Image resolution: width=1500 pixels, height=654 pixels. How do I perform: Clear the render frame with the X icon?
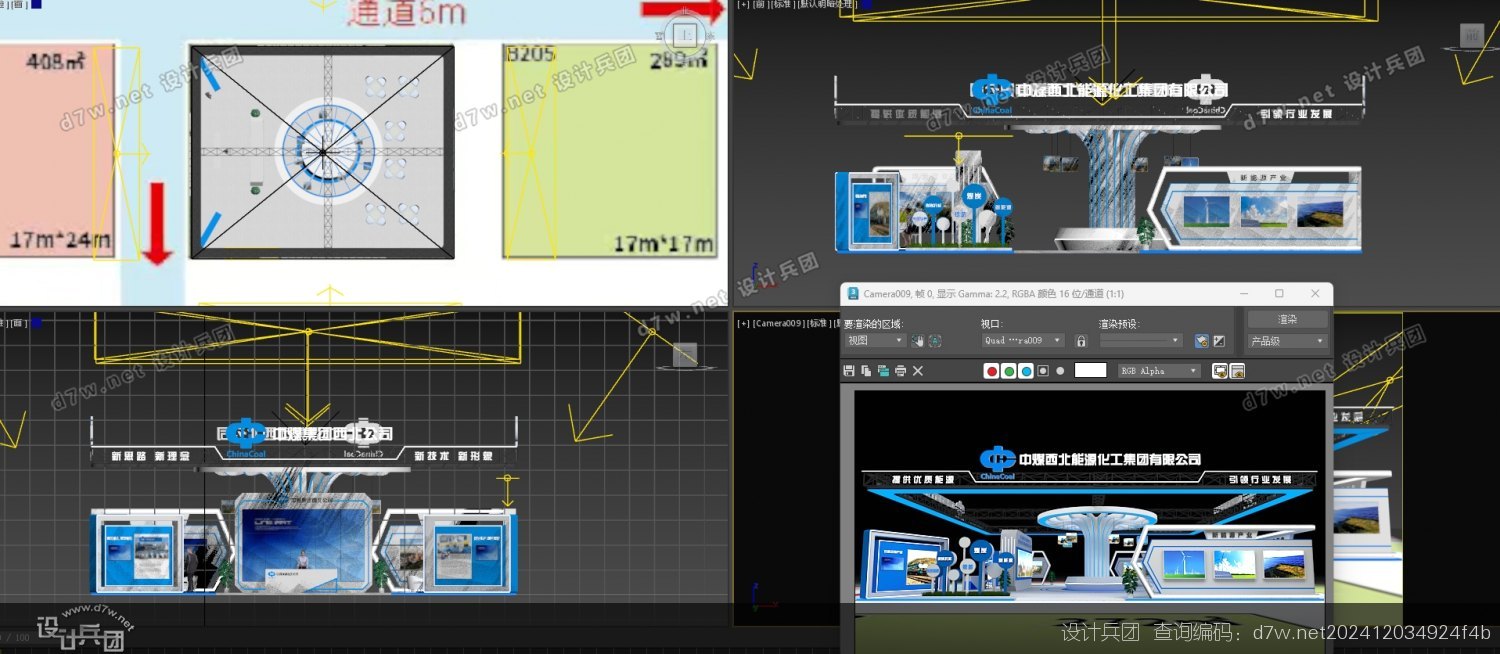(918, 371)
